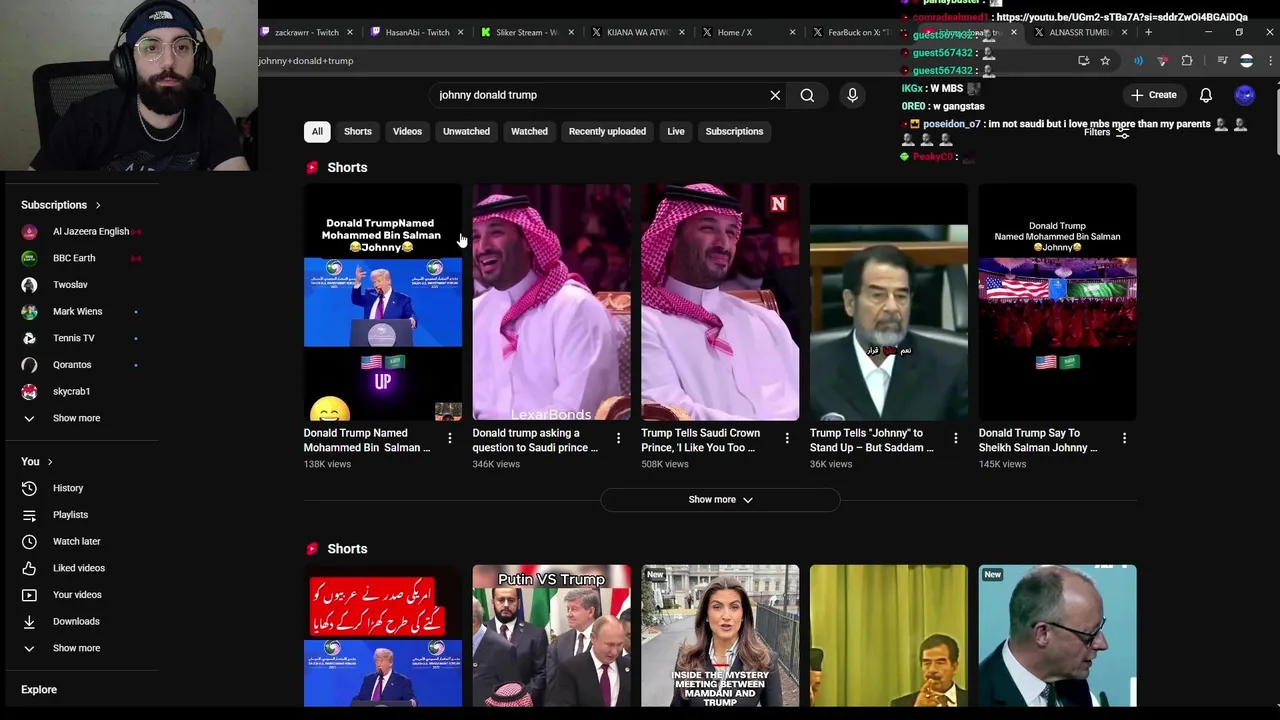The height and width of the screenshot is (720, 1280).
Task: Open options for Donald Trump Named Mohammed short
Action: (x=450, y=438)
